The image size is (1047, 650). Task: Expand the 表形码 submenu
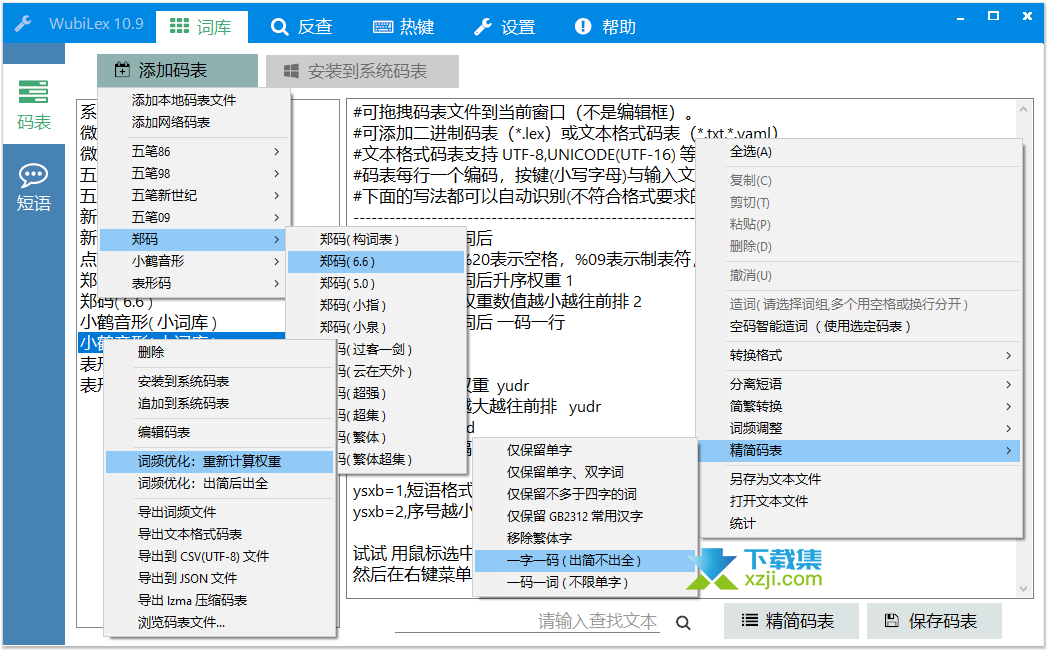[194, 283]
